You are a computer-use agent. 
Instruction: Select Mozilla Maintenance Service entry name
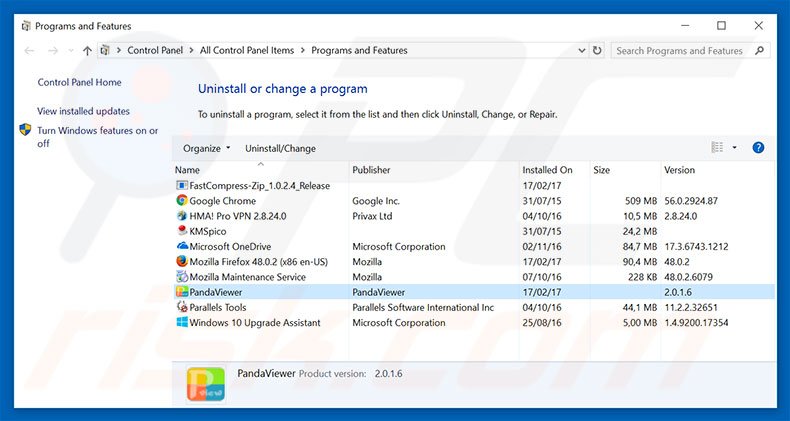[247, 276]
